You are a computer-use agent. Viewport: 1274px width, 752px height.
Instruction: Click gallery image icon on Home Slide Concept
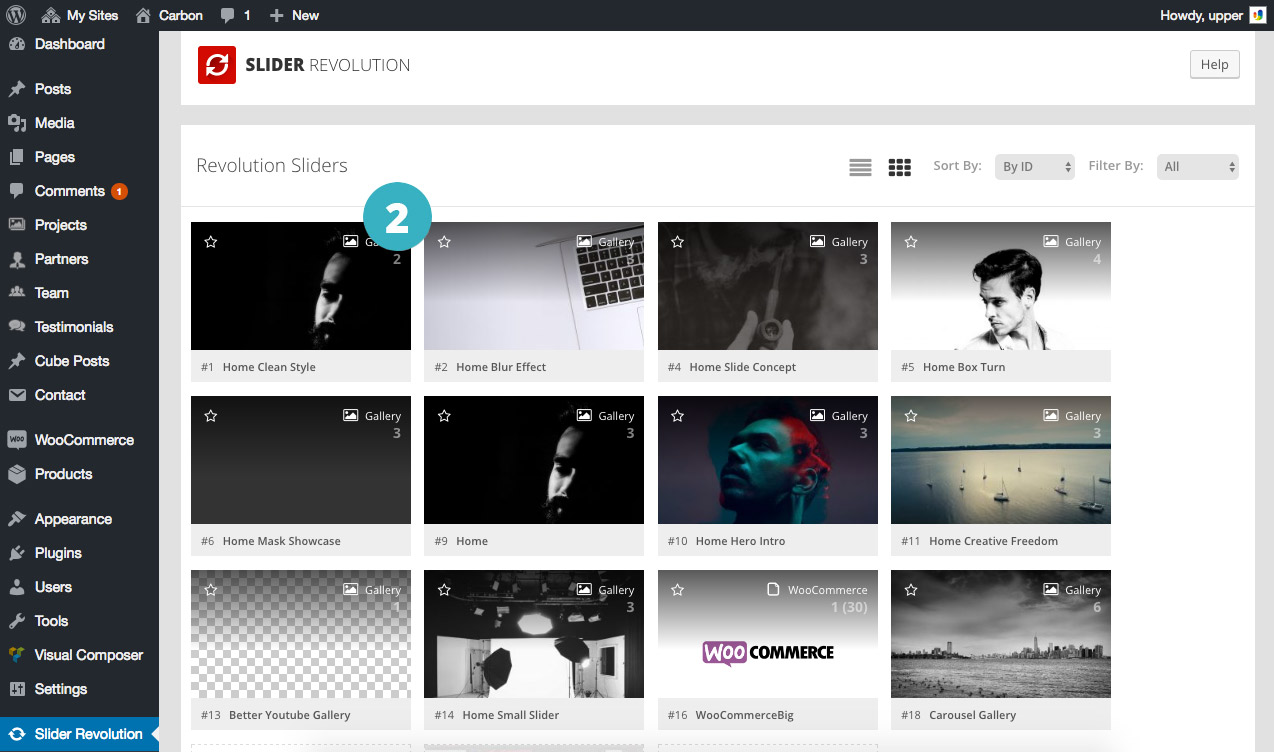pyautogui.click(x=817, y=242)
